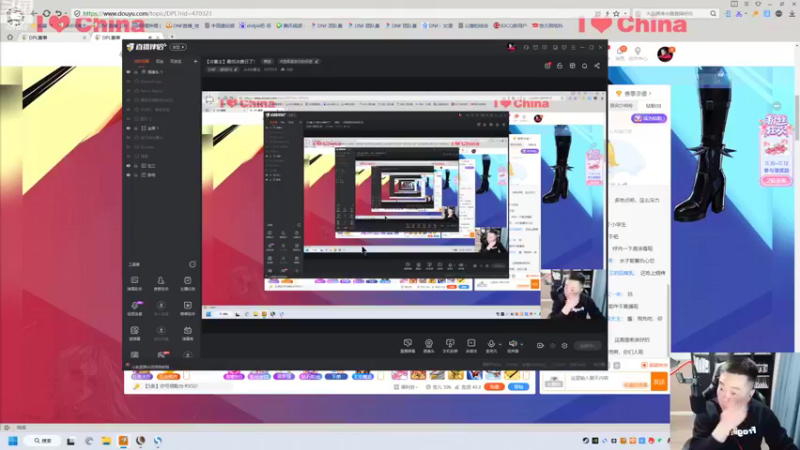Select the second scene tab
The image size is (800, 450).
point(160,61)
